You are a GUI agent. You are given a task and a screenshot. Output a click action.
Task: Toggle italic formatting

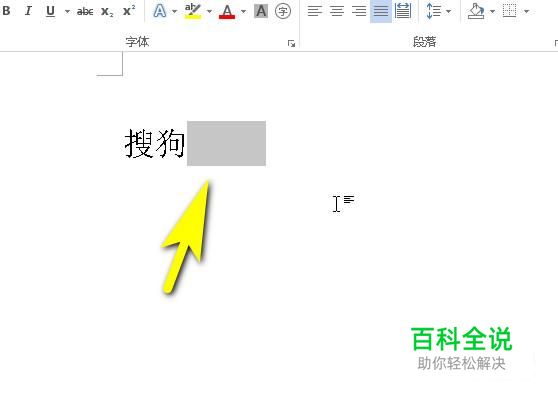[x=28, y=11]
